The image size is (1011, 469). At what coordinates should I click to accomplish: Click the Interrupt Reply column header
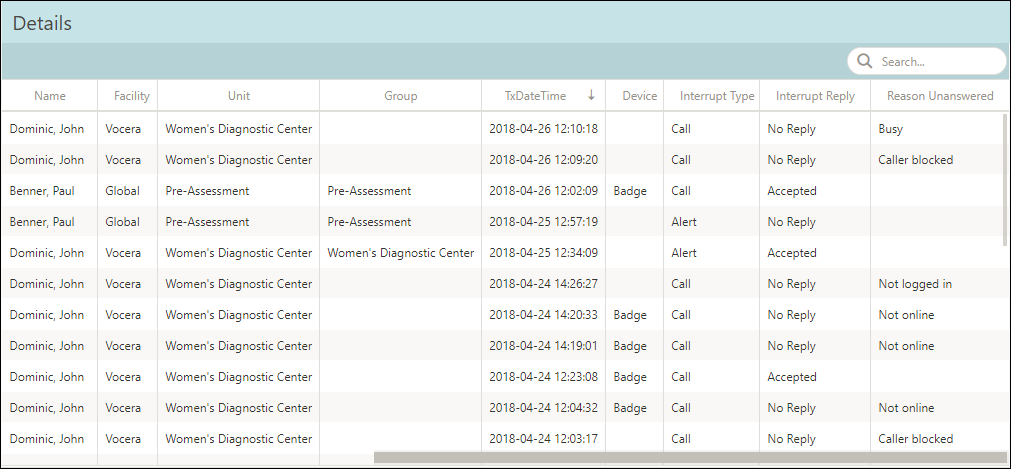815,95
